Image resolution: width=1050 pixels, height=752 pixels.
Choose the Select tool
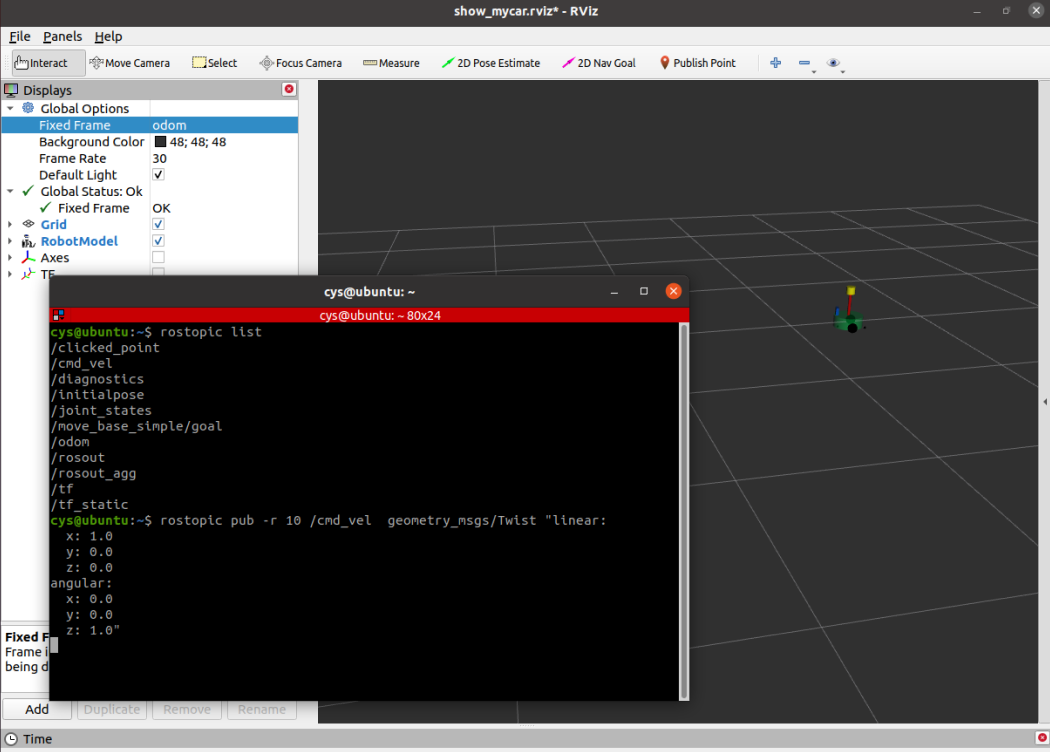[214, 63]
